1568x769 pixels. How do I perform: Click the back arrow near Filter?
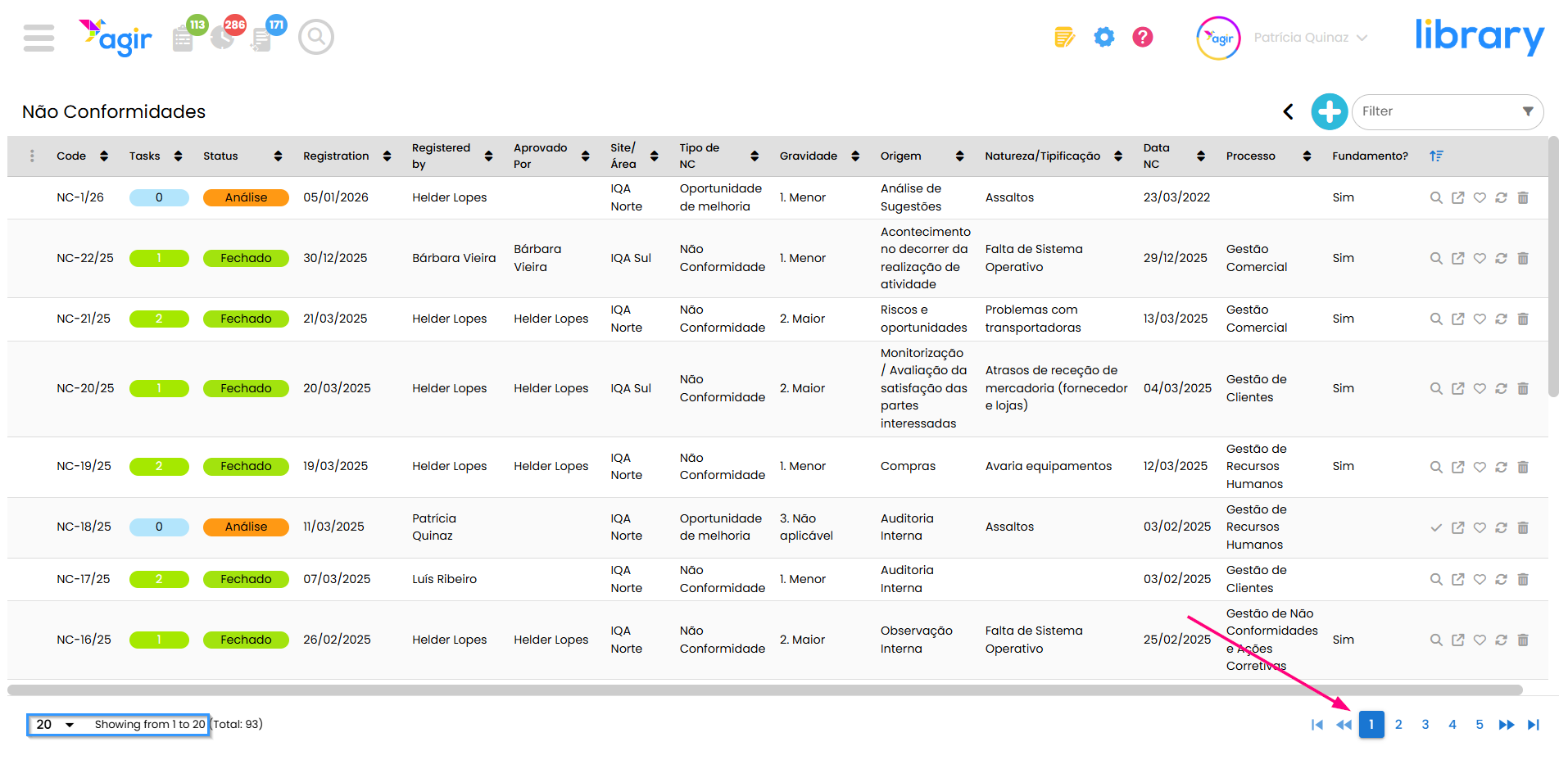coord(1289,111)
